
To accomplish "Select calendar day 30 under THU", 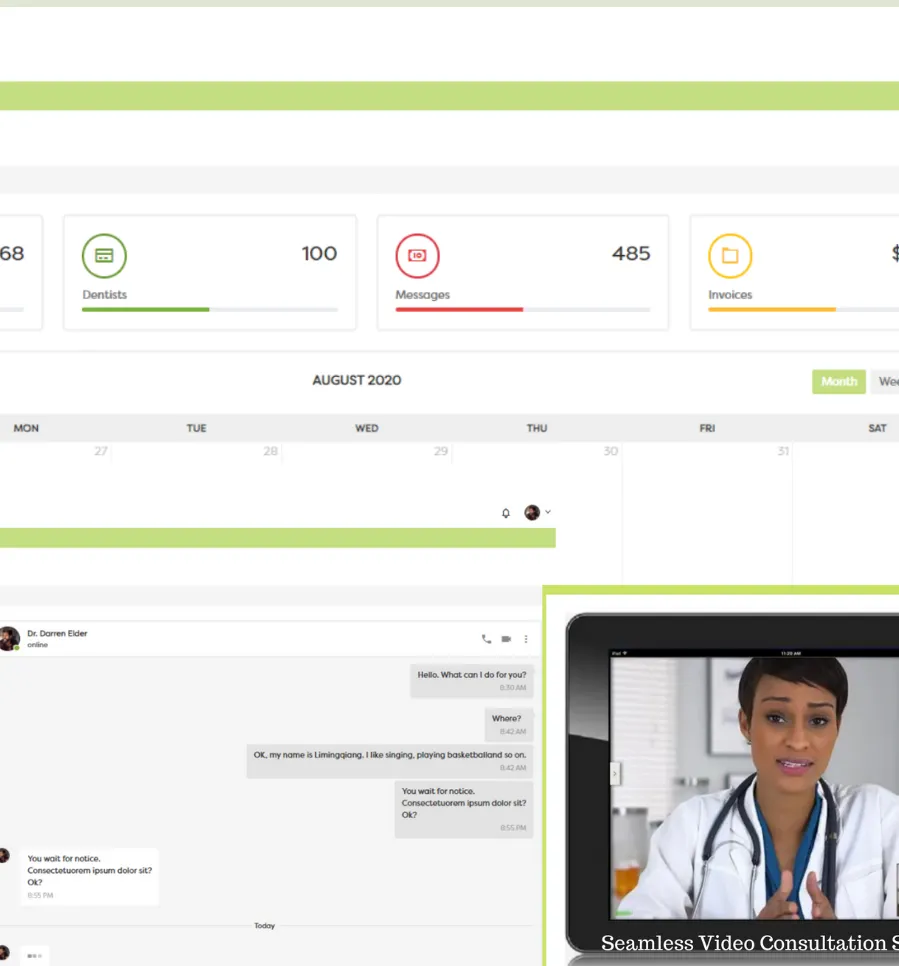I will pyautogui.click(x=610, y=452).
